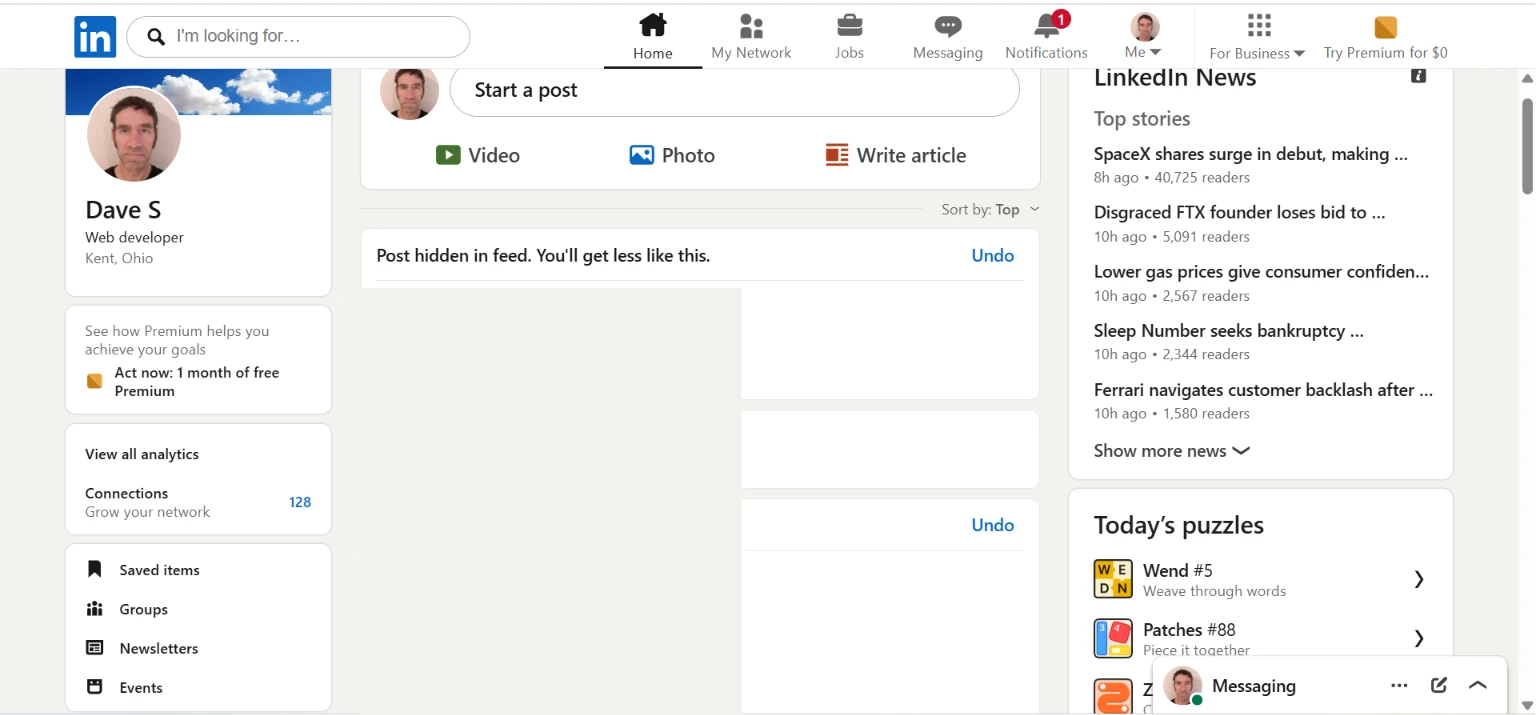1536x715 pixels.
Task: Expand the Me profile menu
Action: (1143, 37)
